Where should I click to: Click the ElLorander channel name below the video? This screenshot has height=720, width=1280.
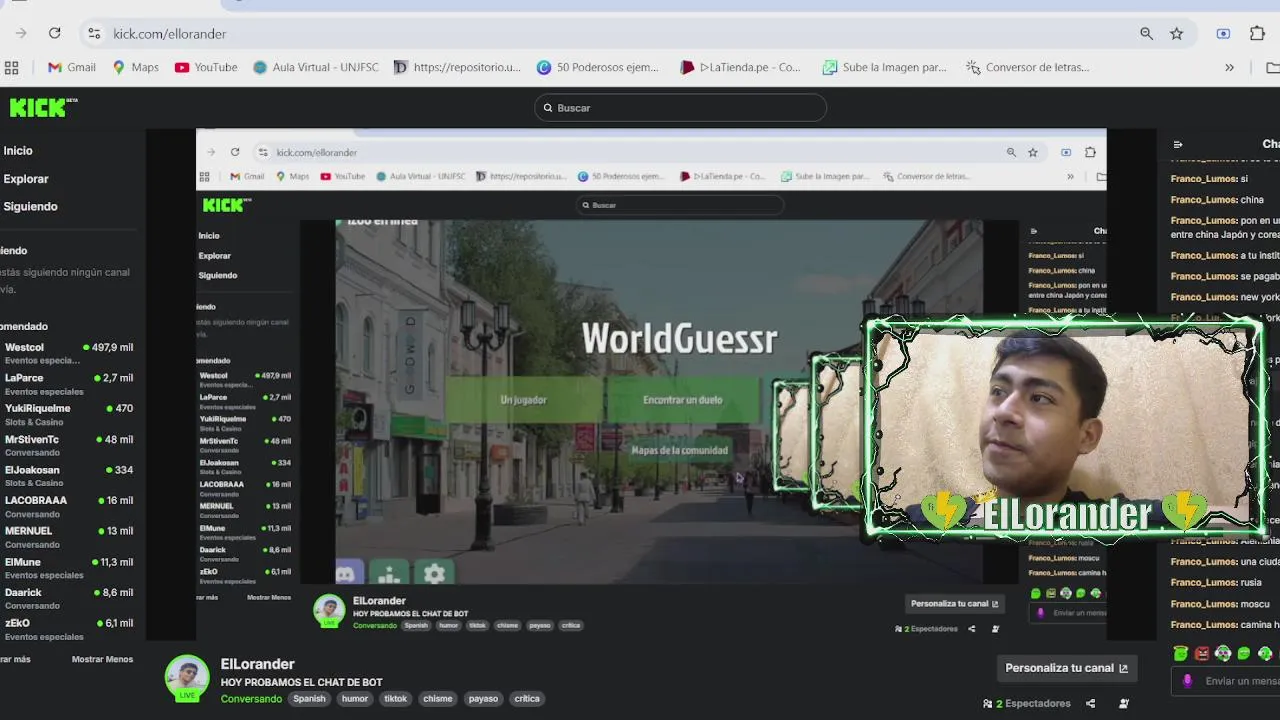click(257, 664)
